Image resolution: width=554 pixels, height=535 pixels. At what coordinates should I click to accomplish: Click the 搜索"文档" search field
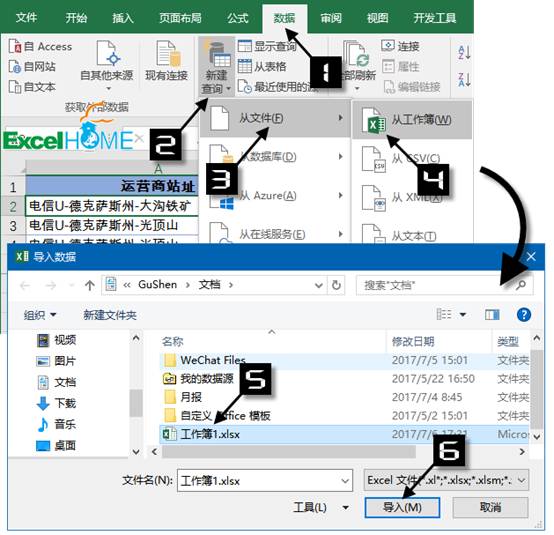pyautogui.click(x=444, y=285)
